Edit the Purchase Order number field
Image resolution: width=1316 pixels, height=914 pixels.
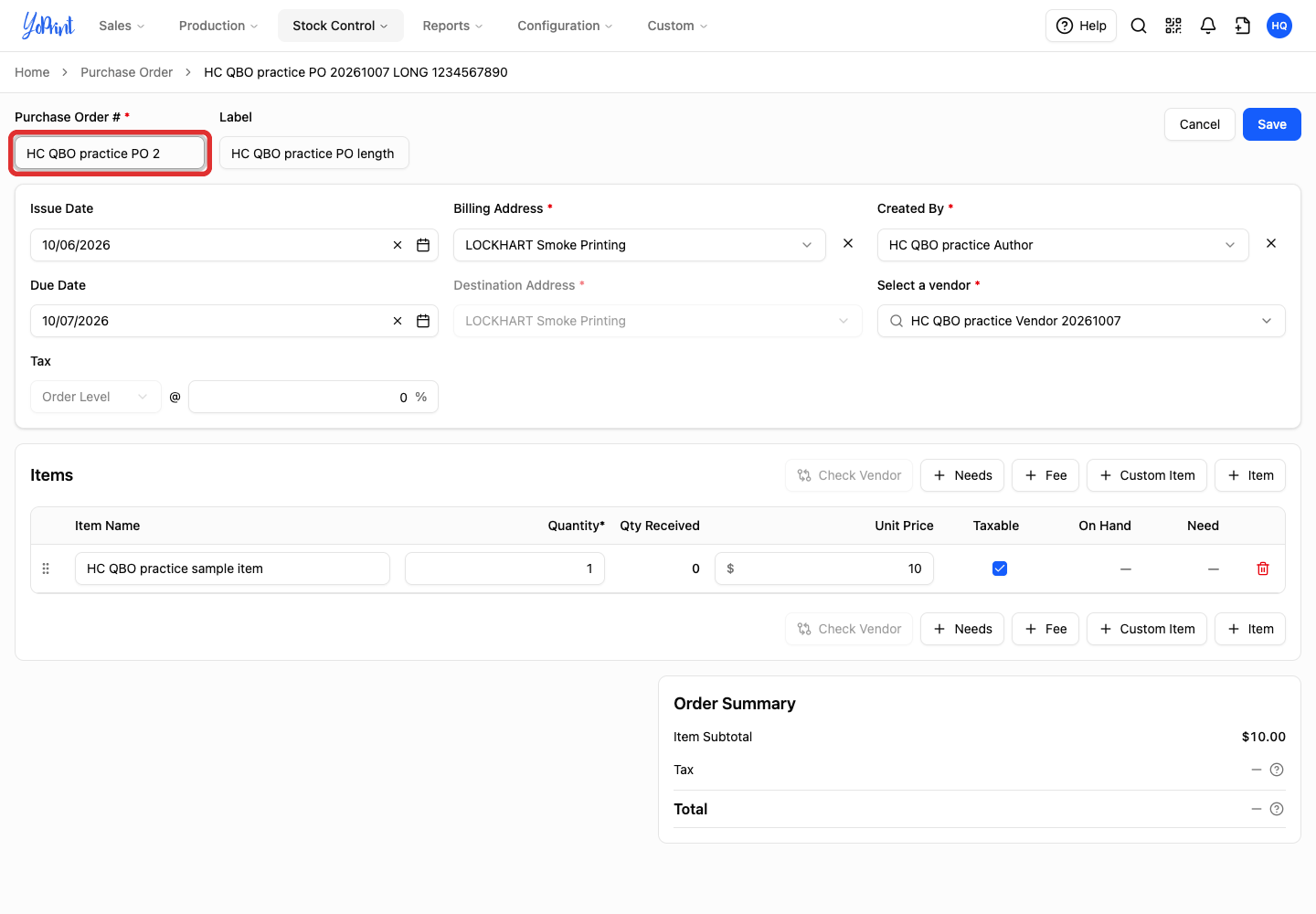point(110,154)
